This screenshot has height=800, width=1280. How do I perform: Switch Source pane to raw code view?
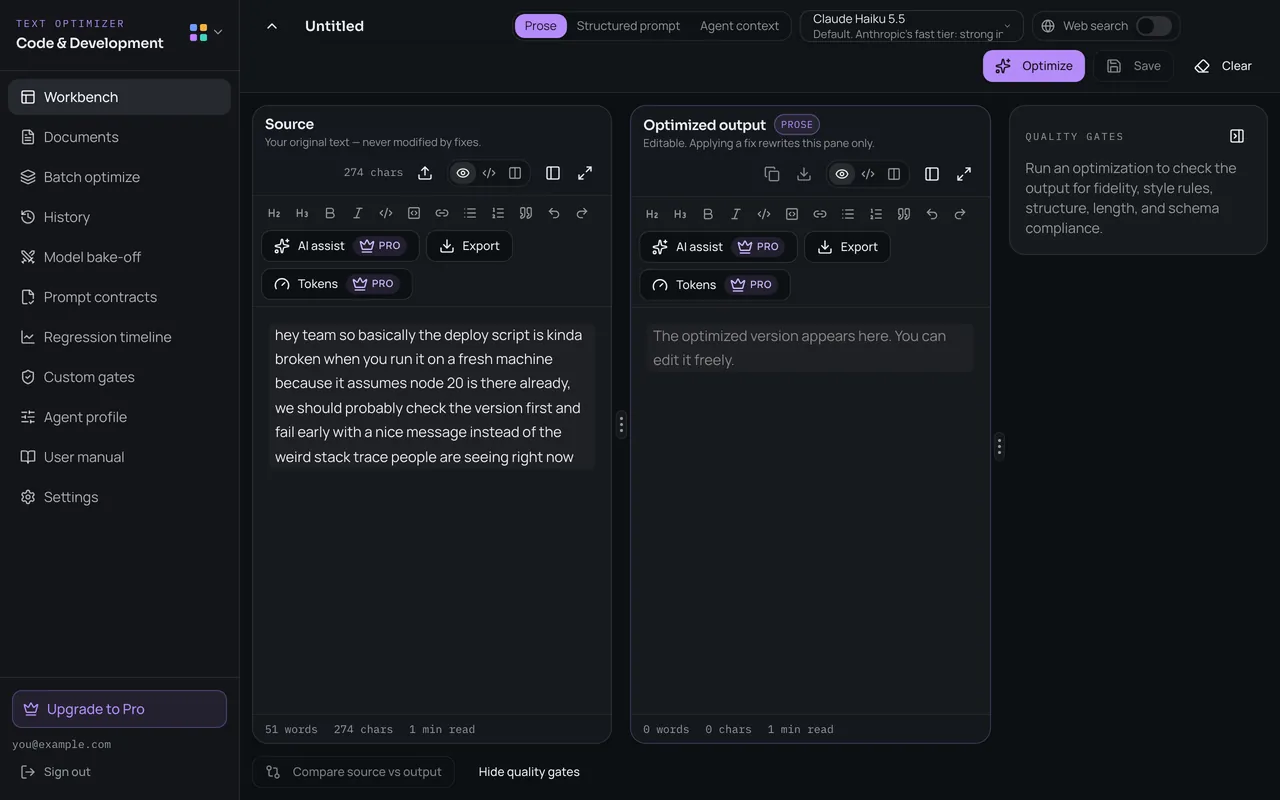pos(489,173)
